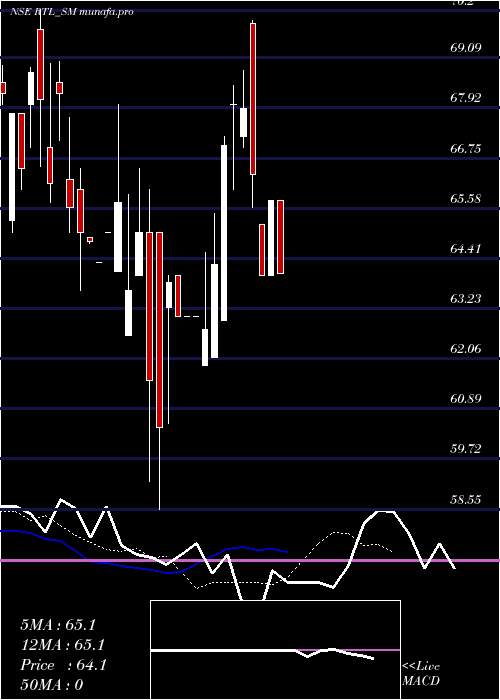Click the 12MA : 65.1 readout
The width and height of the screenshot is (500, 700).
(x=62, y=645)
